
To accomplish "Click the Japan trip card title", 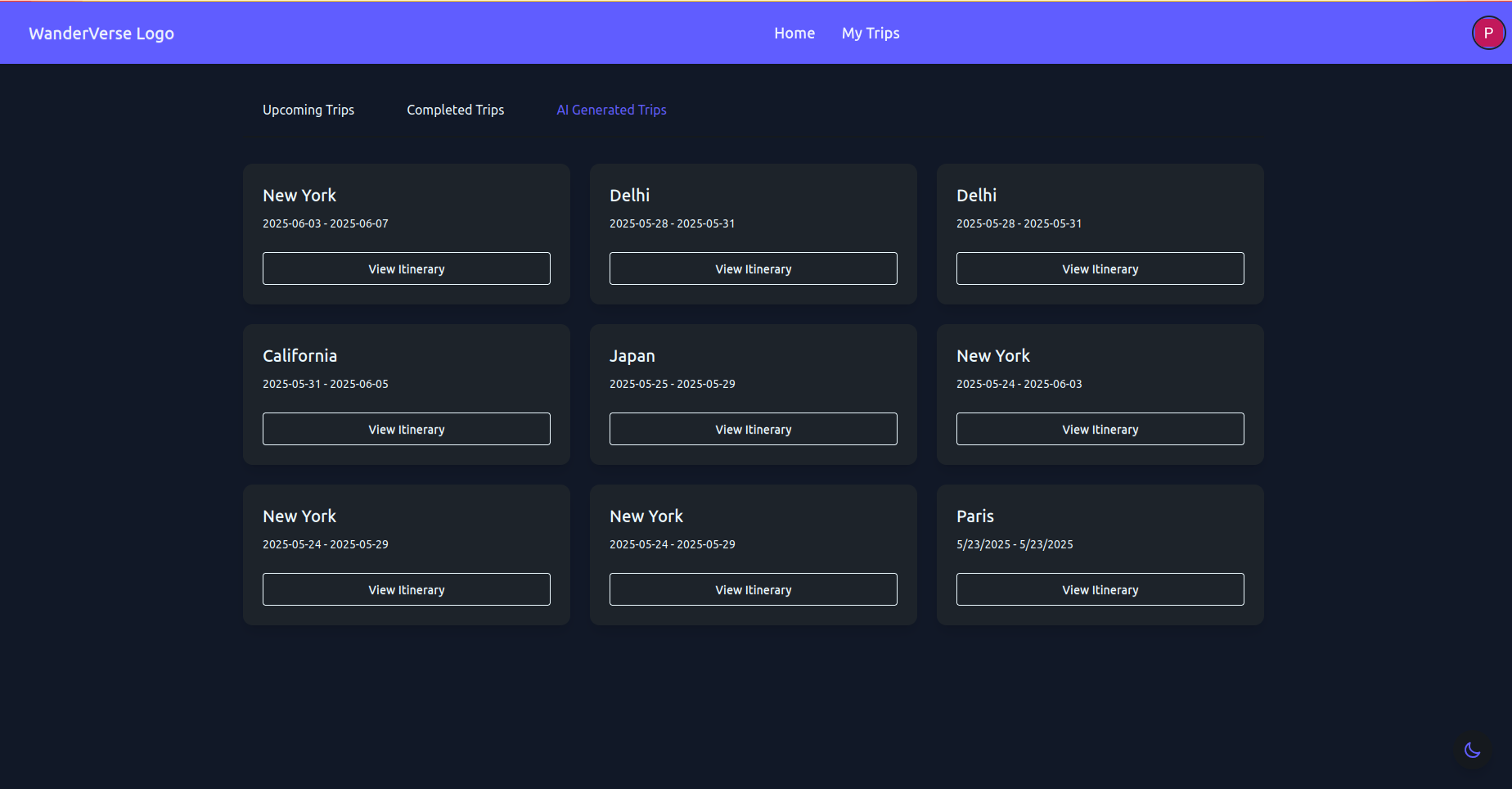I will point(632,356).
